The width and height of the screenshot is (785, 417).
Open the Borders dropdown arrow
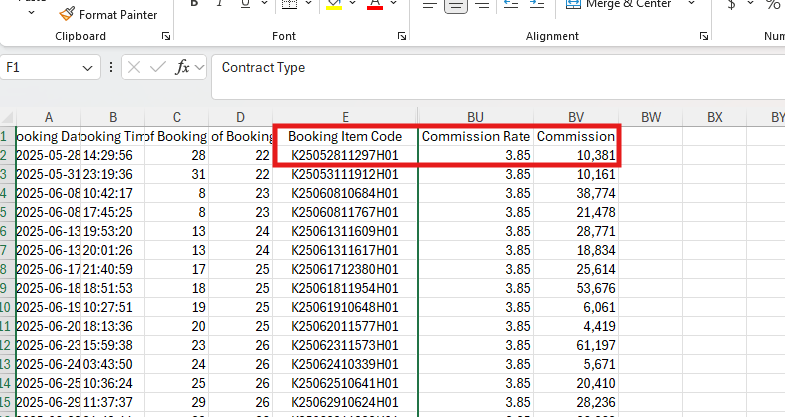click(x=308, y=5)
